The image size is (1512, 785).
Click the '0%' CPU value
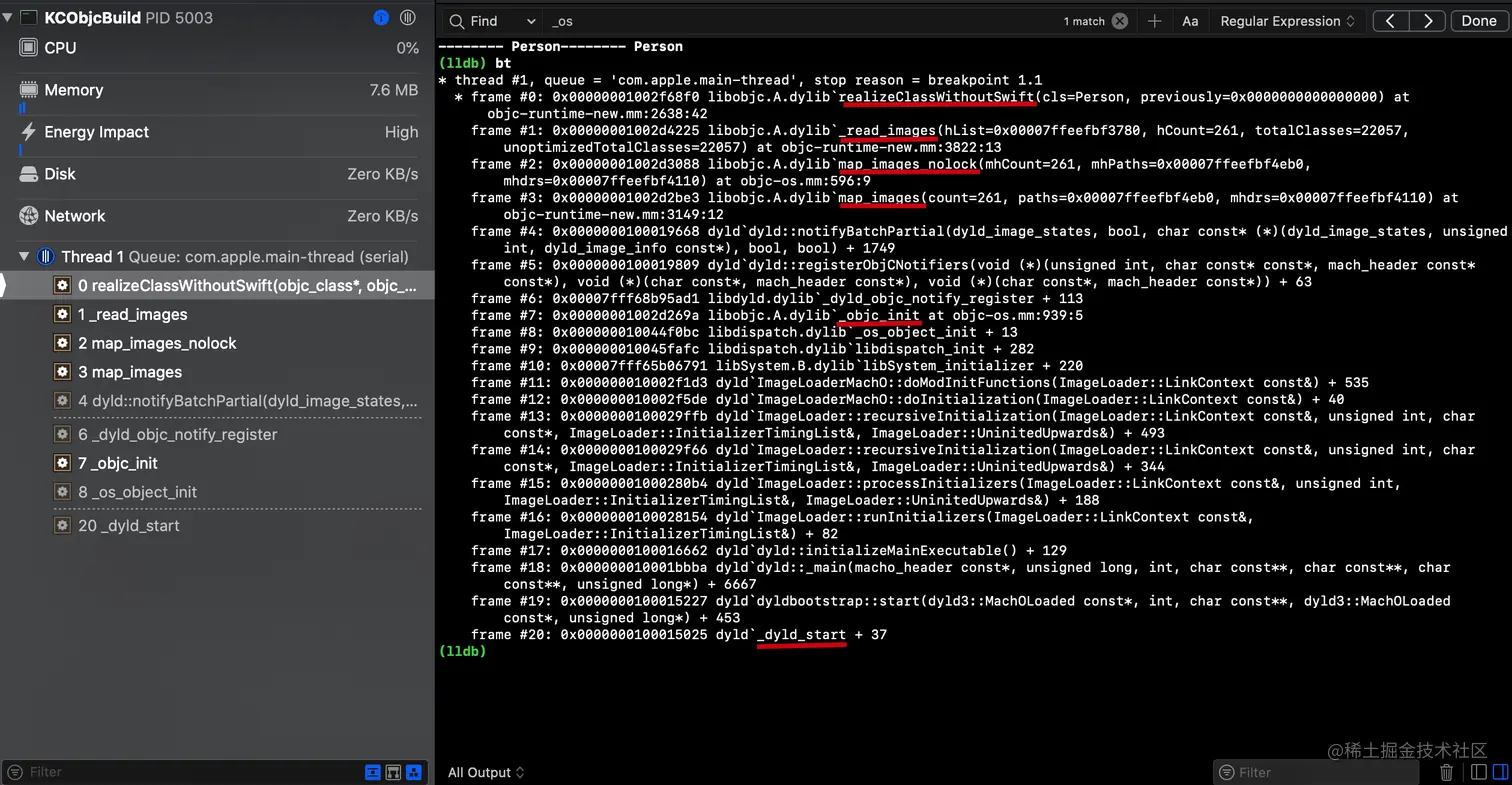point(407,48)
